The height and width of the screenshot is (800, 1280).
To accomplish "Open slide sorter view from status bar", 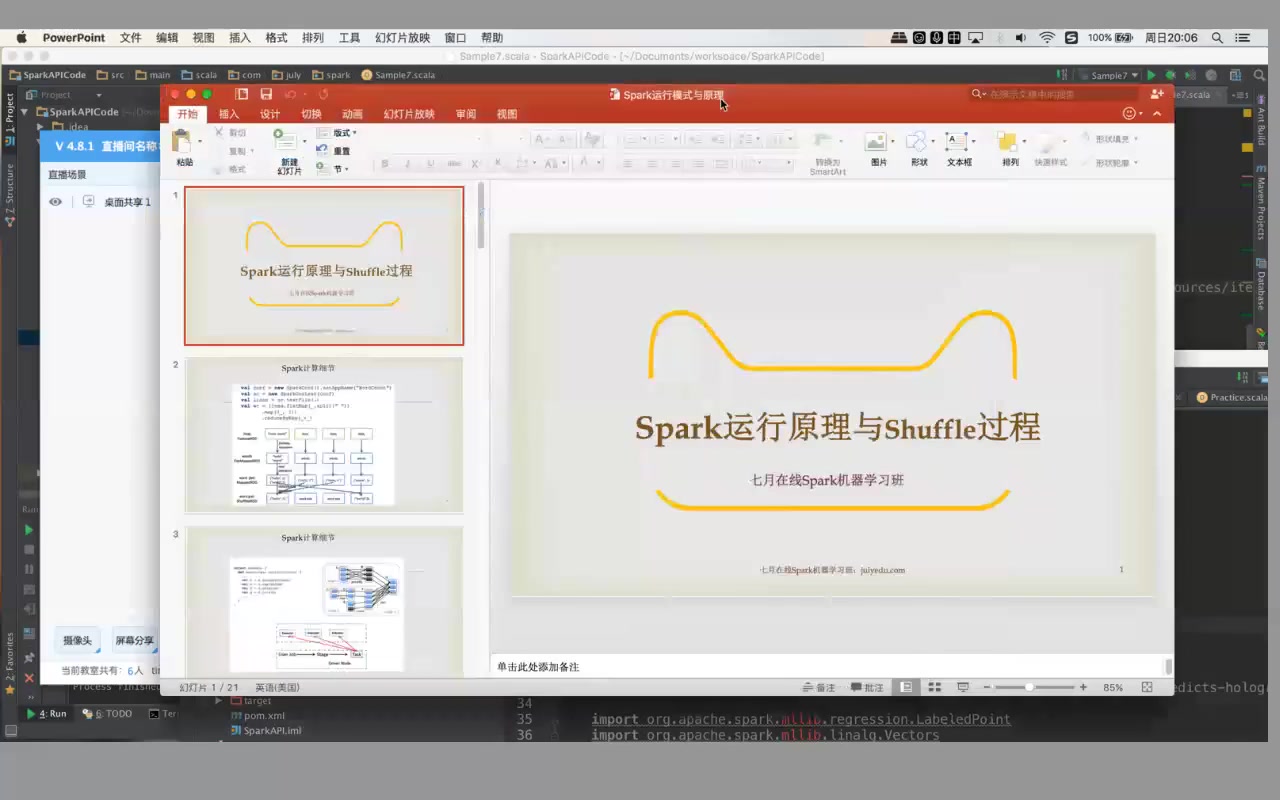I will coord(934,687).
